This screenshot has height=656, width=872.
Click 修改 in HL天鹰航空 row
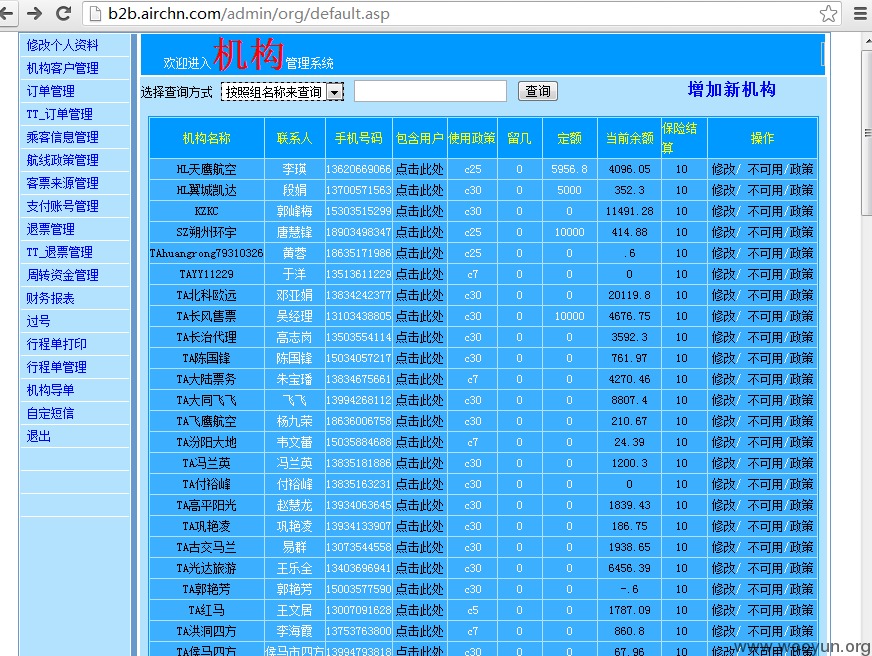[724, 169]
